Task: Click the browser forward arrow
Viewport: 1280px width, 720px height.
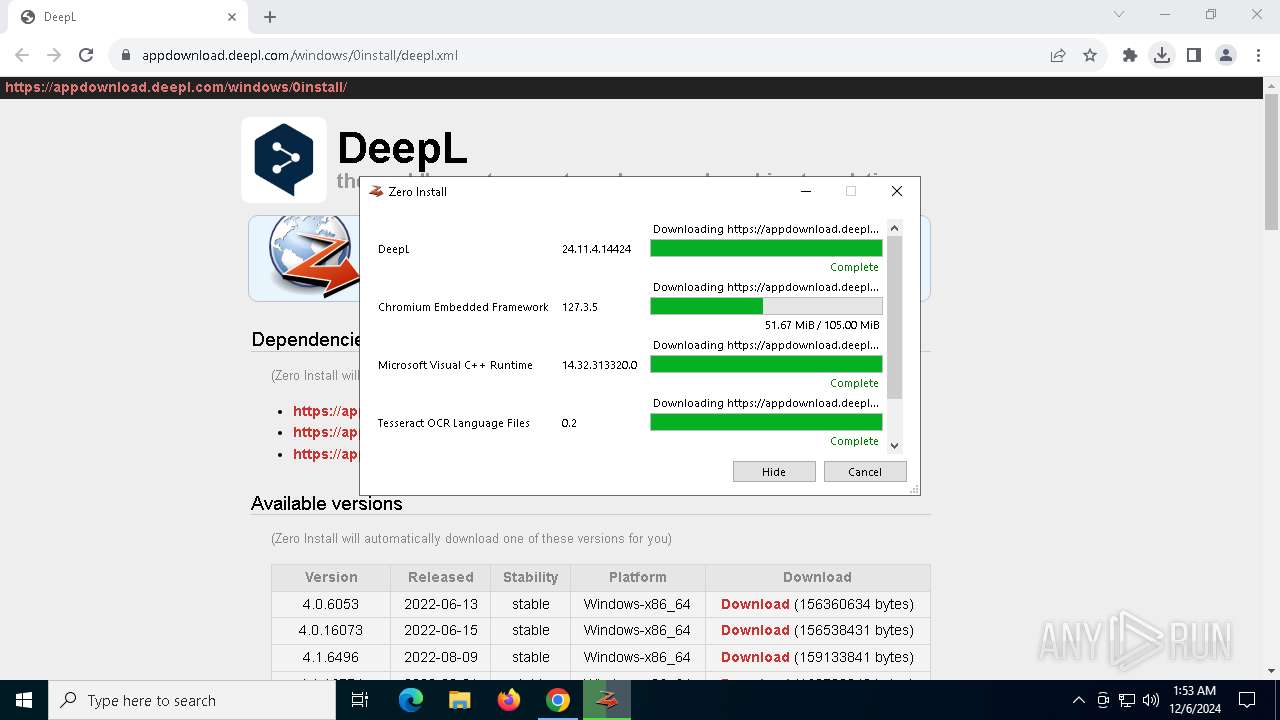Action: [54, 55]
